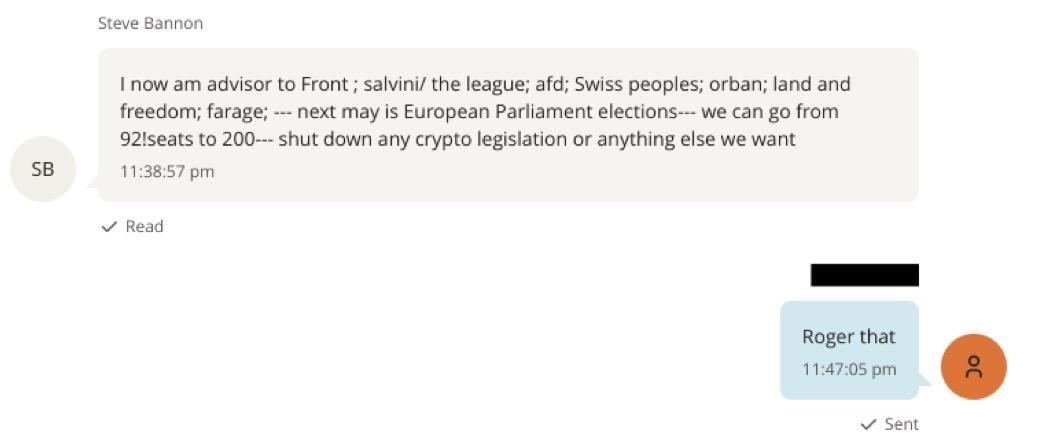Click the SB avatar circle

click(x=43, y=169)
